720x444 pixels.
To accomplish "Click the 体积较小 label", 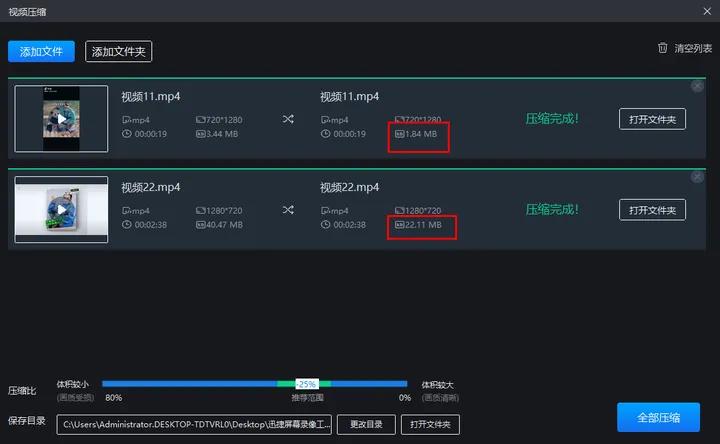I will pos(73,384).
